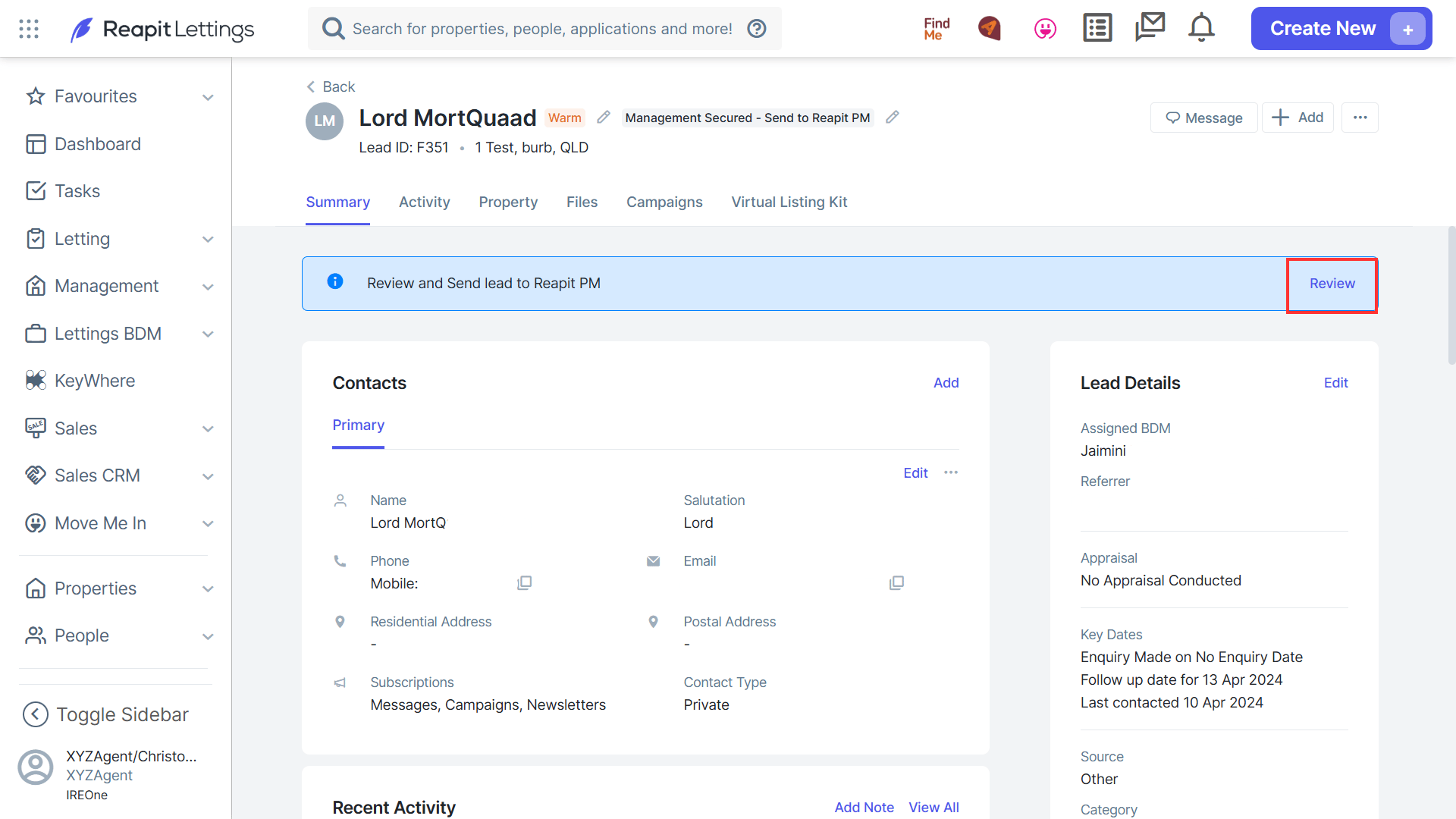
Task: Expand the Lettings BDM section
Action: coord(208,334)
